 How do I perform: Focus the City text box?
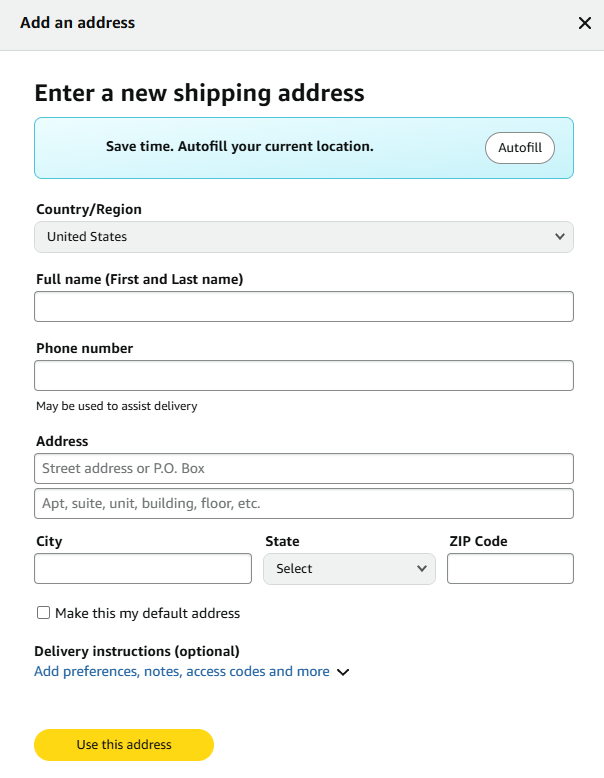pos(143,568)
